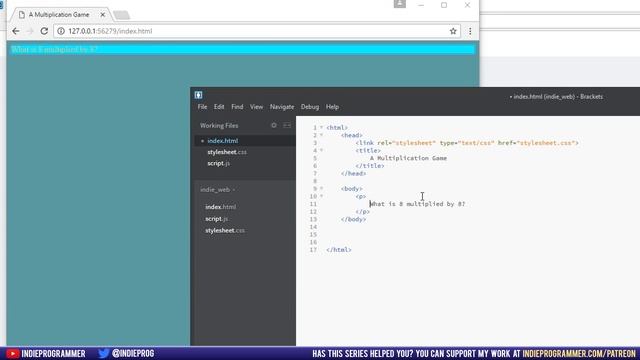Open a new tab in Chrome
Viewport: 640px width, 360px height.
(121, 15)
